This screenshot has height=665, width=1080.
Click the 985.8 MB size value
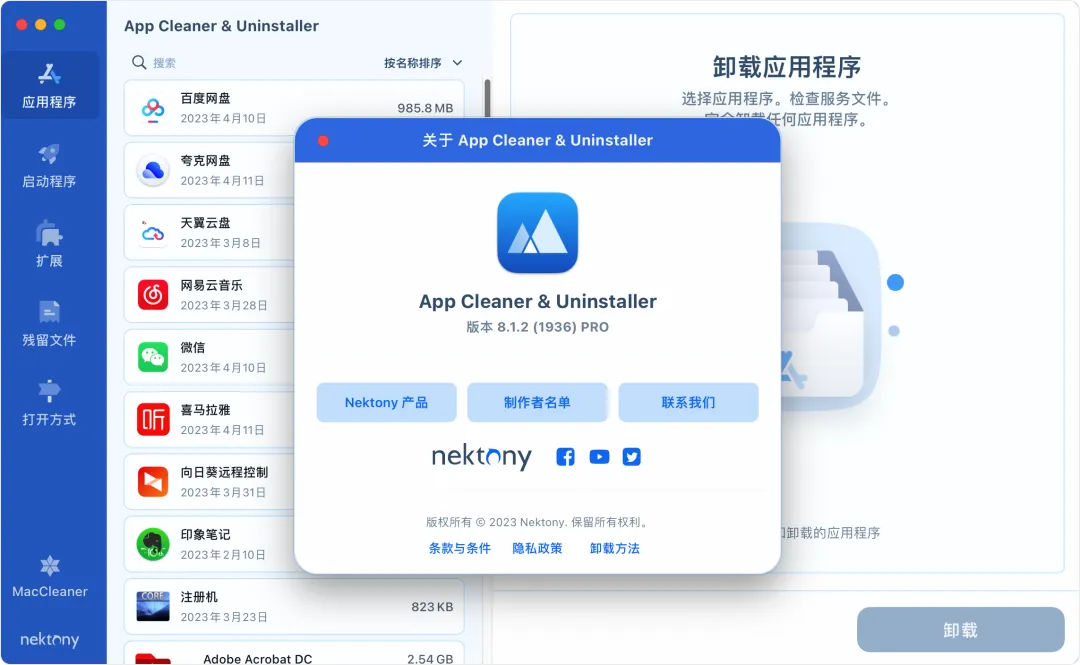(x=425, y=108)
